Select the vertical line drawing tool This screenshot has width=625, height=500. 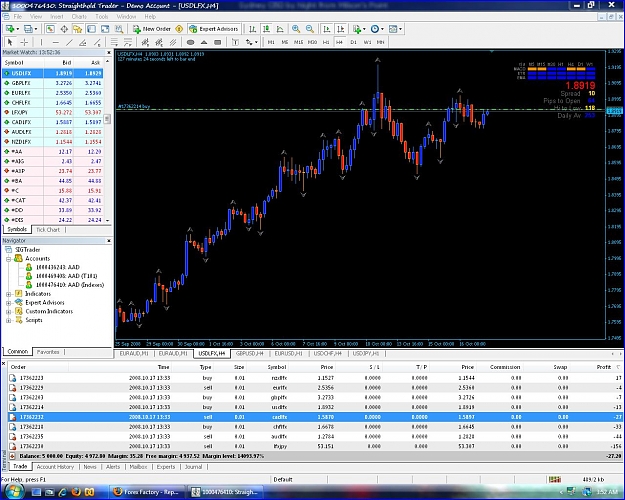click(x=41, y=42)
